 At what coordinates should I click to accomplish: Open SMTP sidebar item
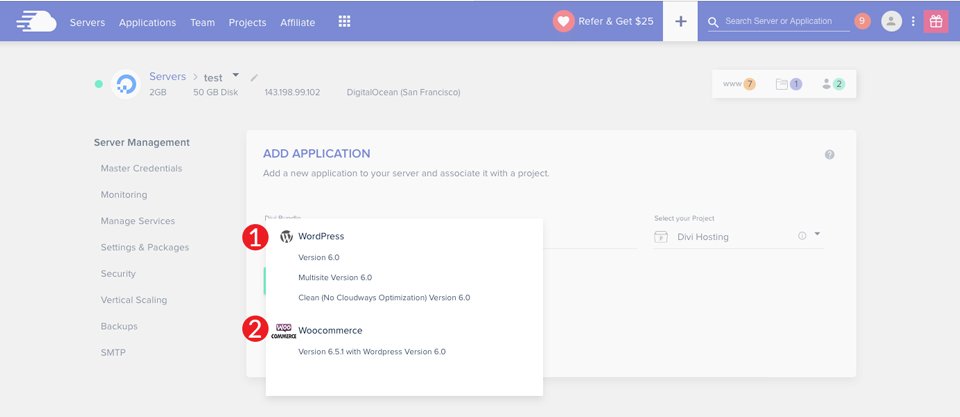113,353
